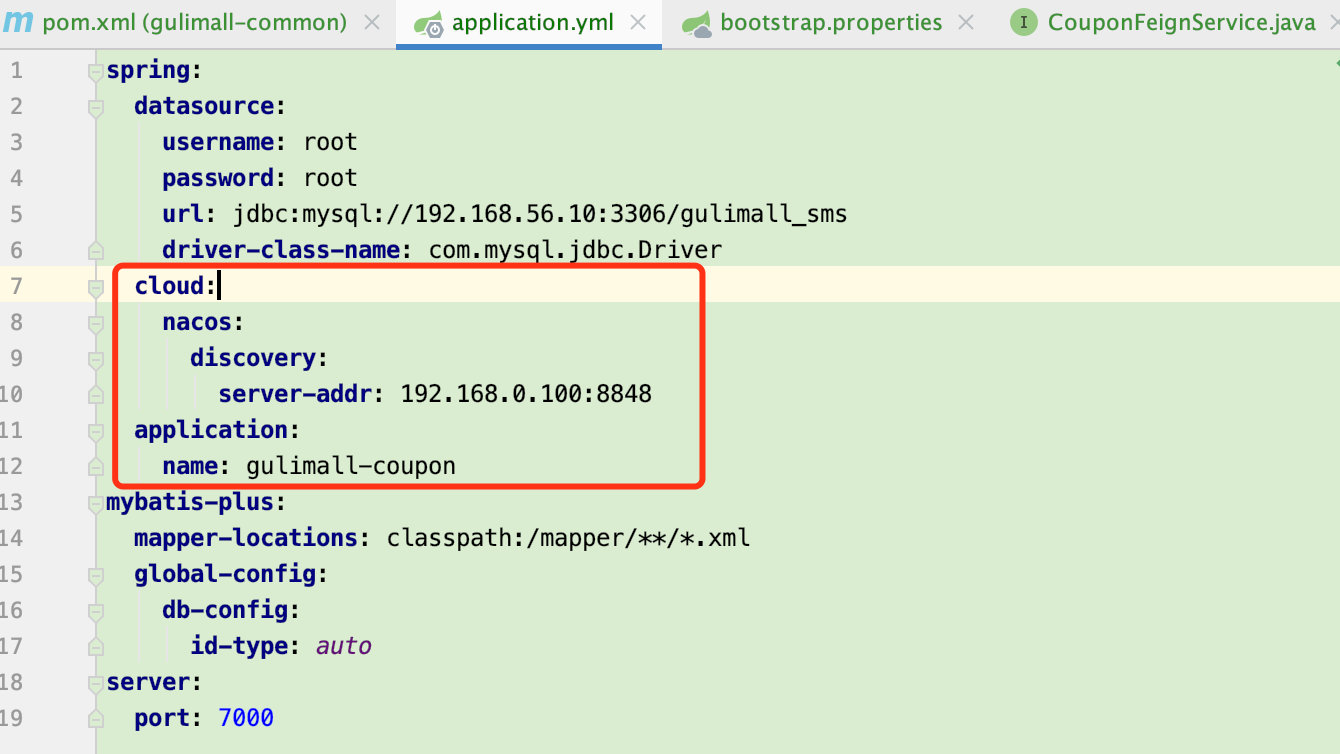1340x754 pixels.
Task: Click the 'gulimall-coupon' name value
Action: coord(351,466)
